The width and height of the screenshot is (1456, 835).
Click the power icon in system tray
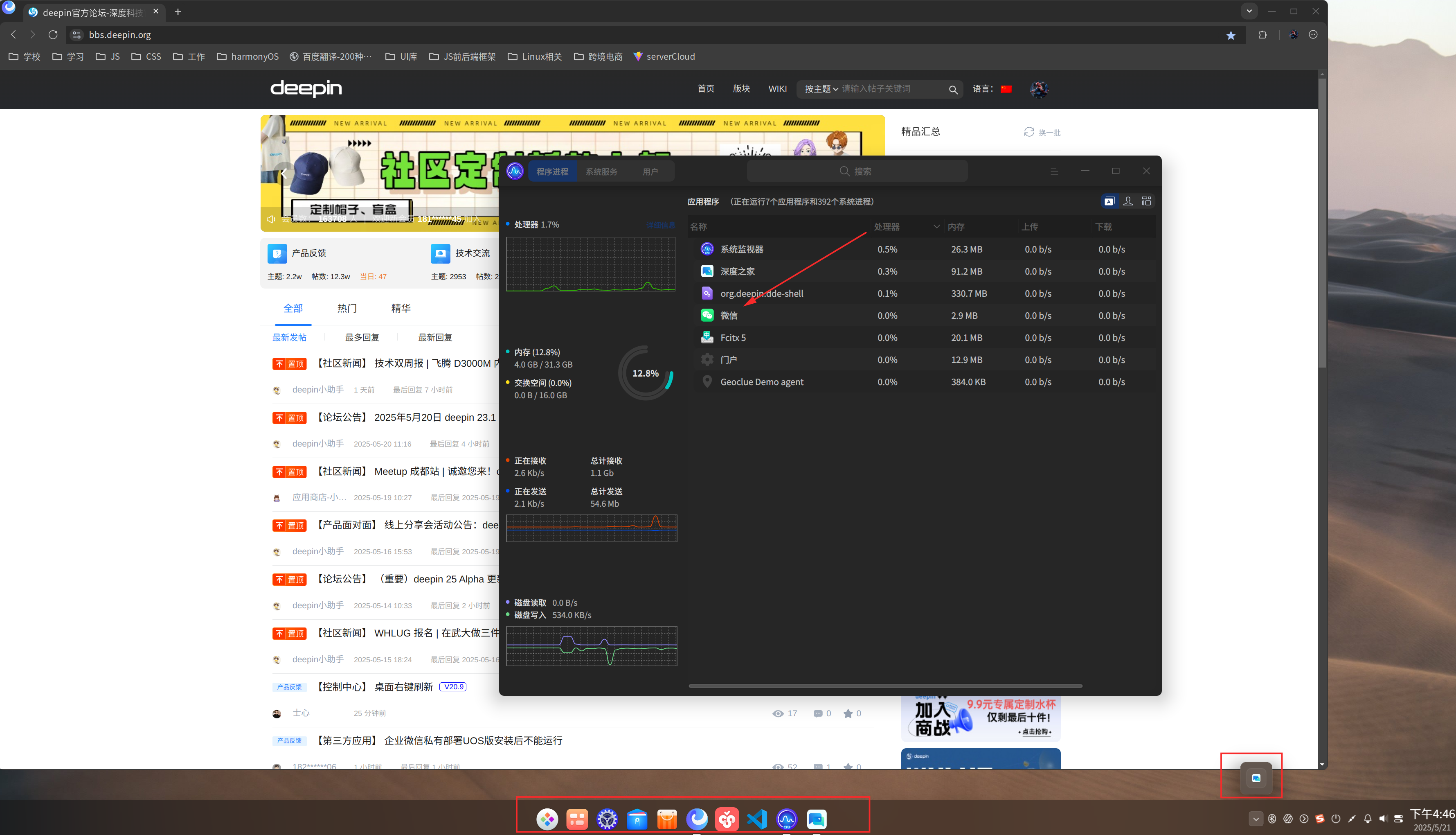point(1336,818)
